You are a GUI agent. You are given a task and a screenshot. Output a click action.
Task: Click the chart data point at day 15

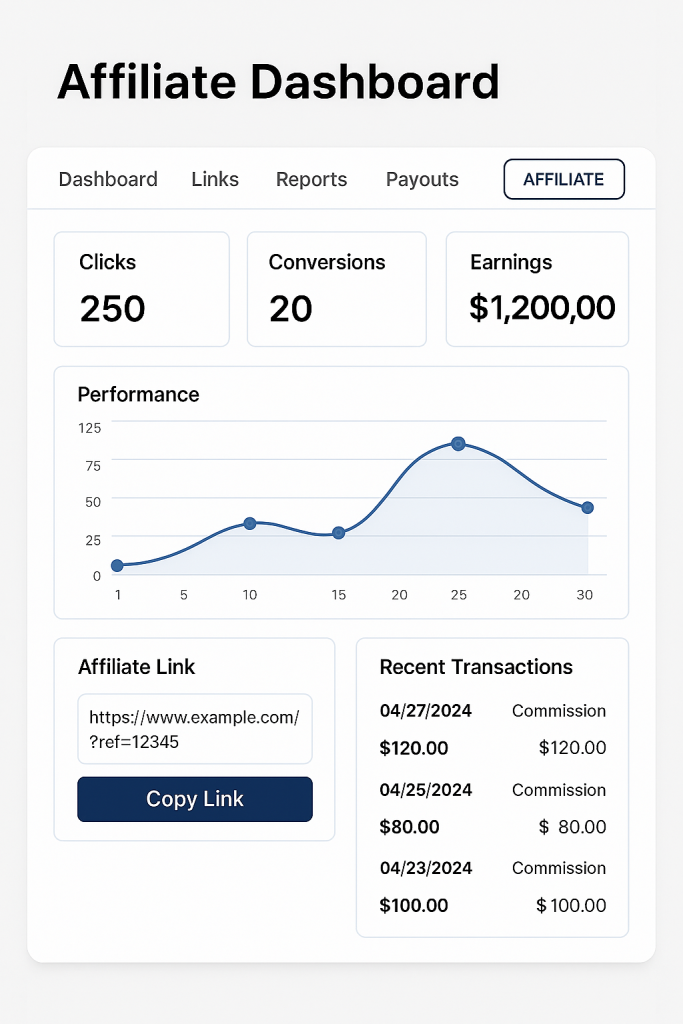point(339,533)
